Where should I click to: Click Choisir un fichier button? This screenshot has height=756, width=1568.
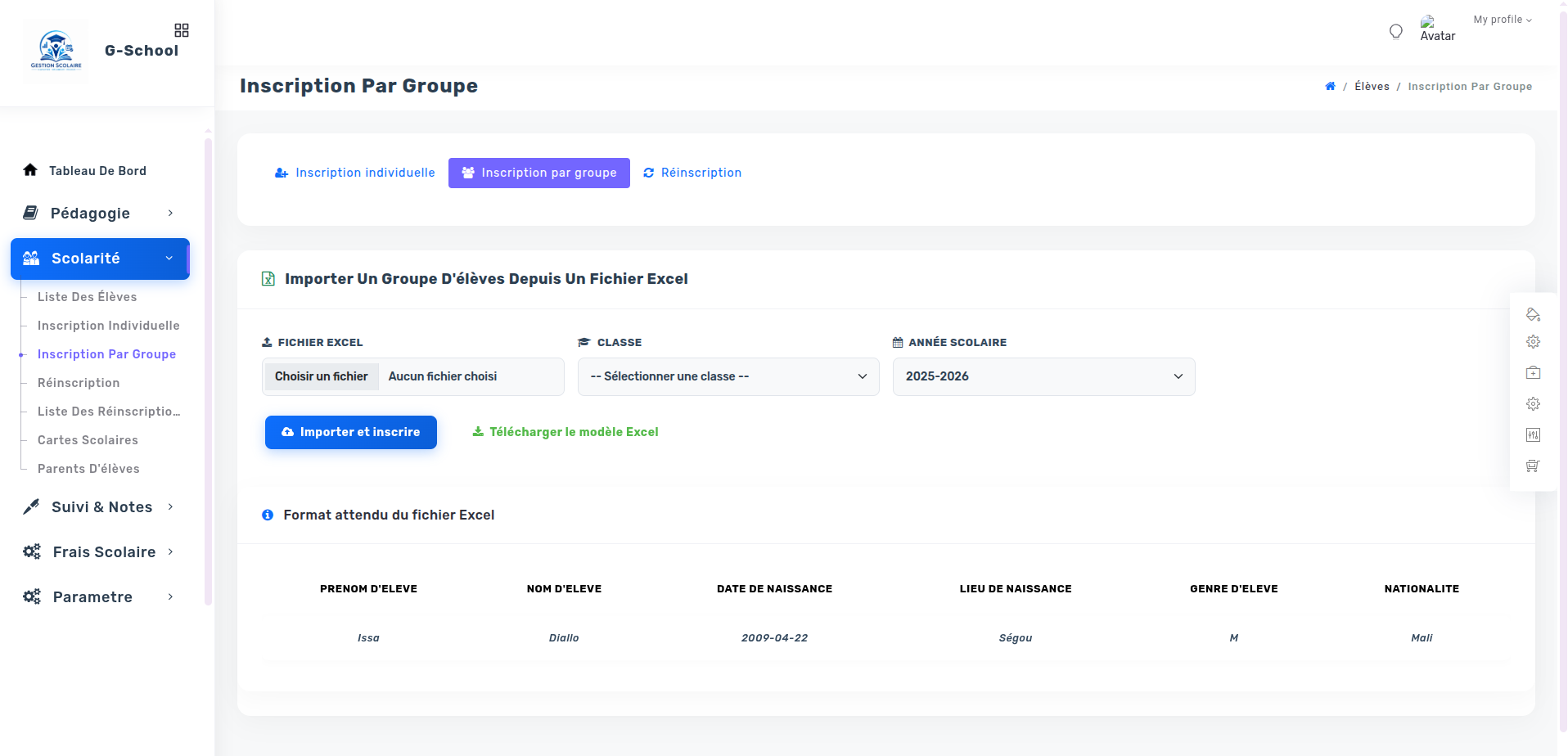(322, 376)
